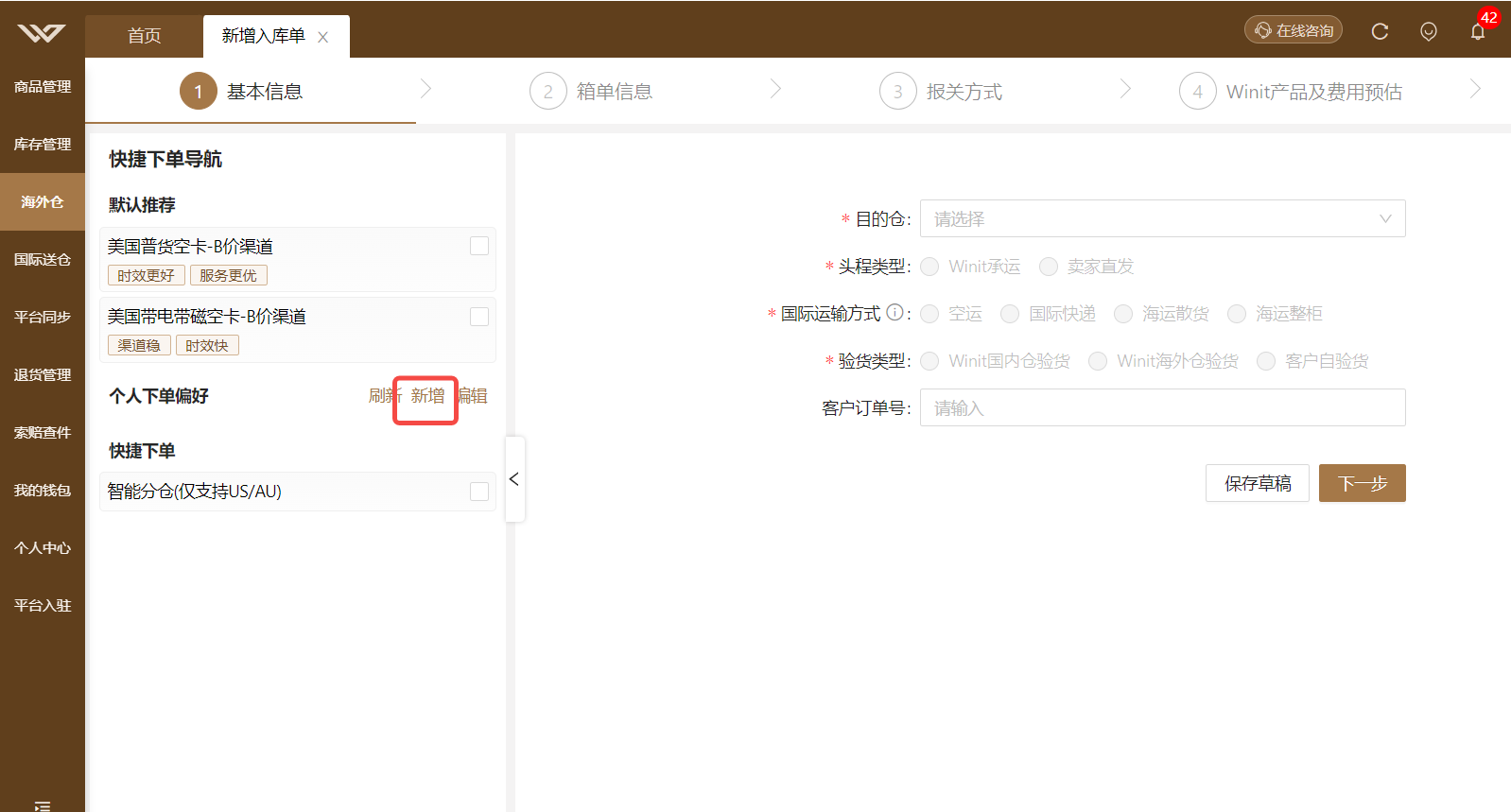The width and height of the screenshot is (1511, 812).
Task: Open the 目的仓 dropdown
Action: click(1162, 218)
